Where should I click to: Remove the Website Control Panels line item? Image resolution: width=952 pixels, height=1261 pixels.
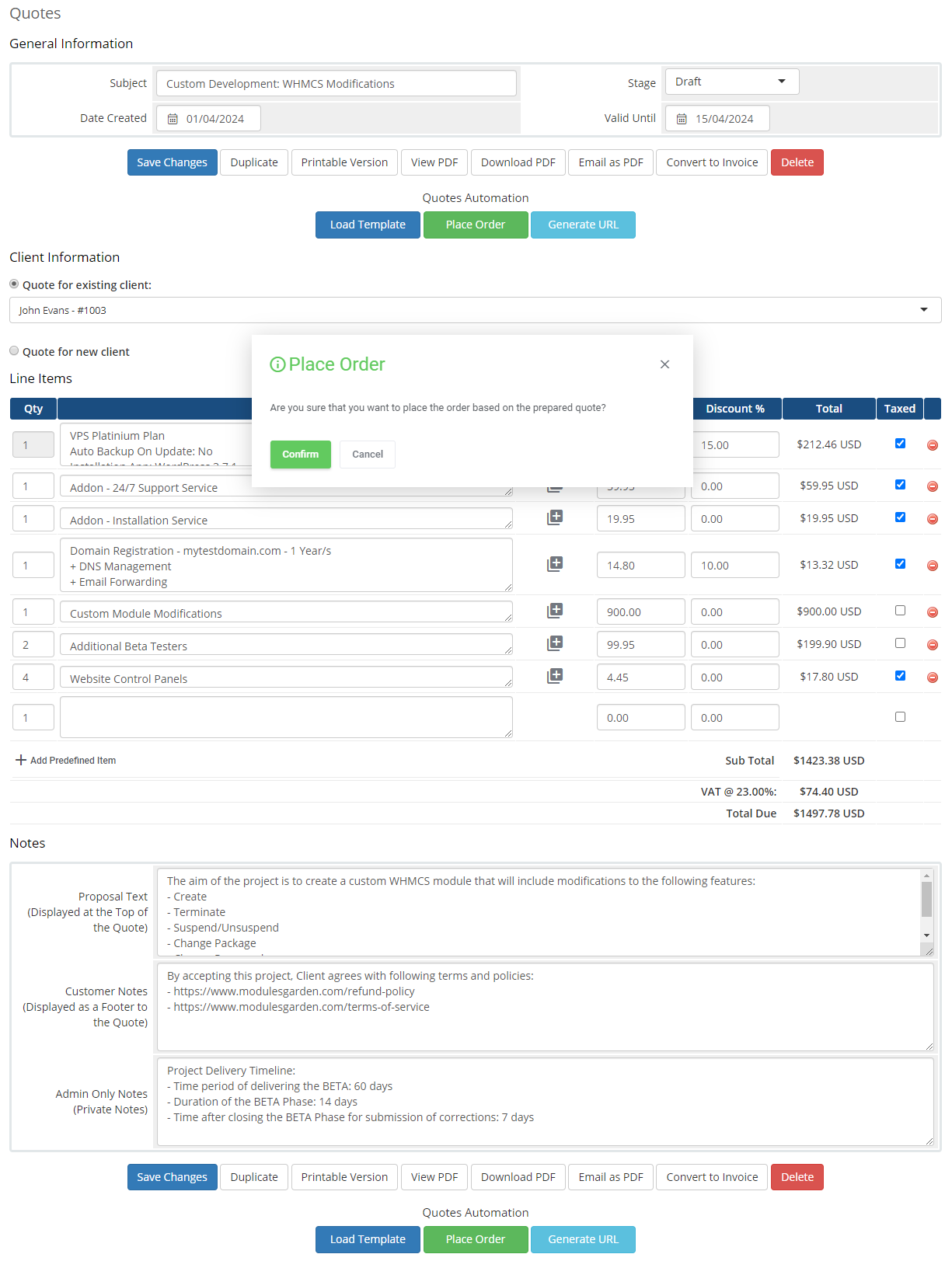[x=932, y=678]
